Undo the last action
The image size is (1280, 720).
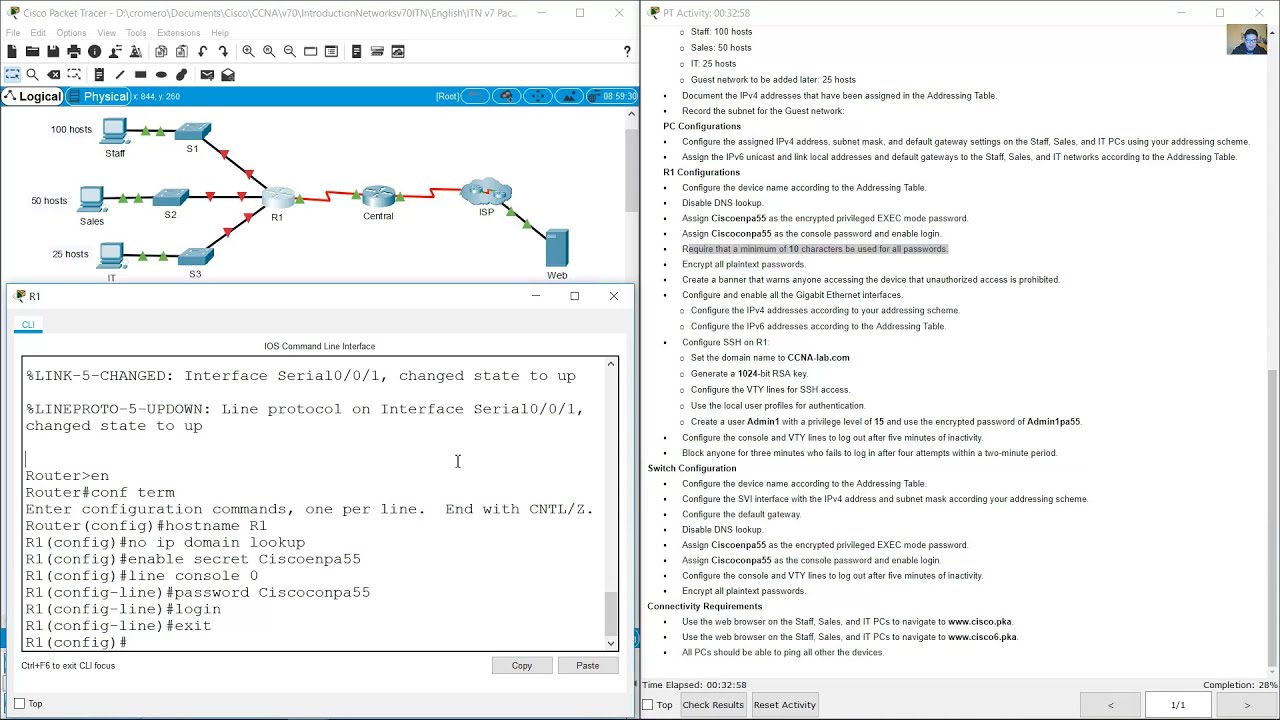tap(203, 51)
